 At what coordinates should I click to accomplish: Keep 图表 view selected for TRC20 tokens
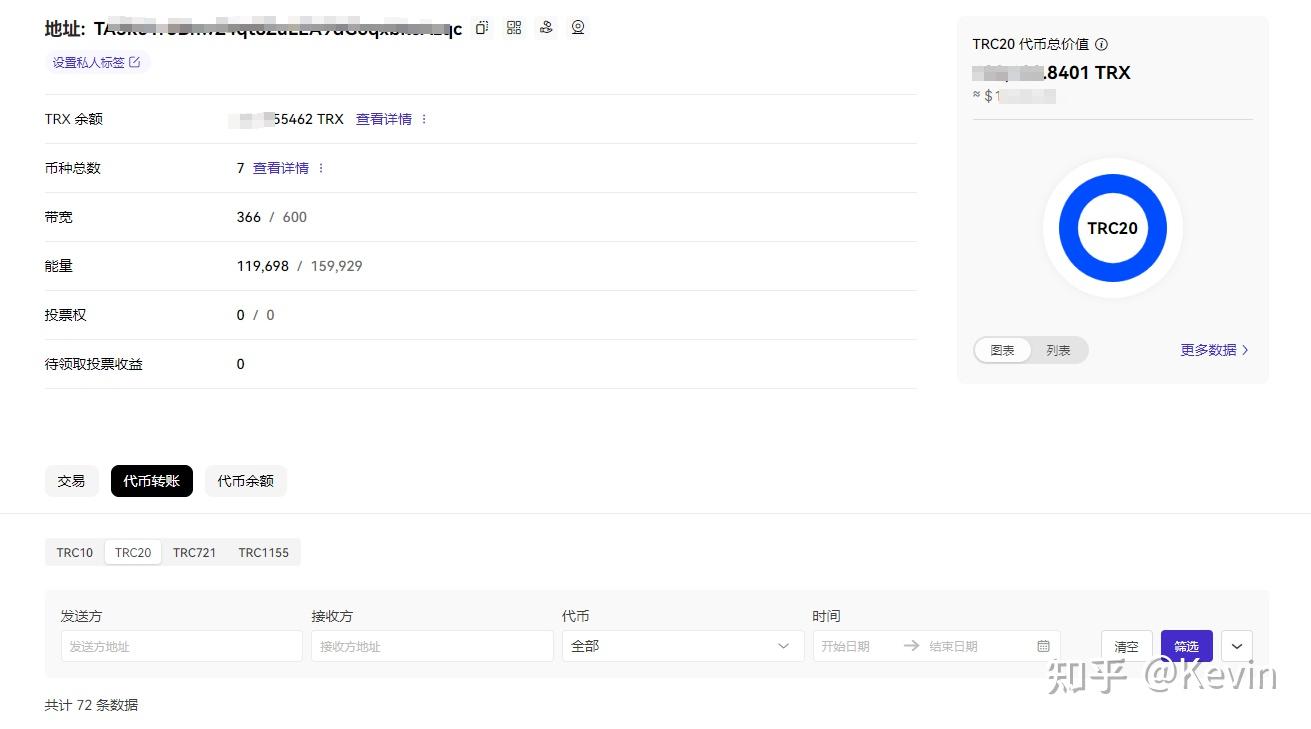[1002, 350]
